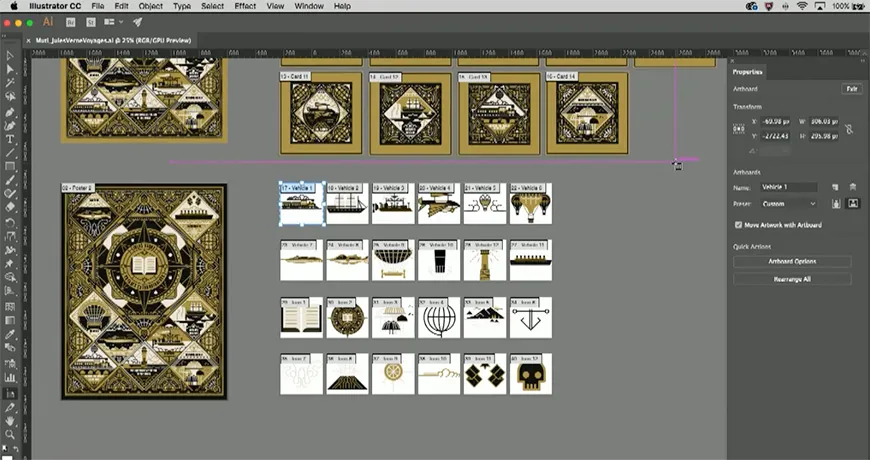Viewport: 870px width, 460px height.
Task: Select the Hand tool
Action: (10, 421)
